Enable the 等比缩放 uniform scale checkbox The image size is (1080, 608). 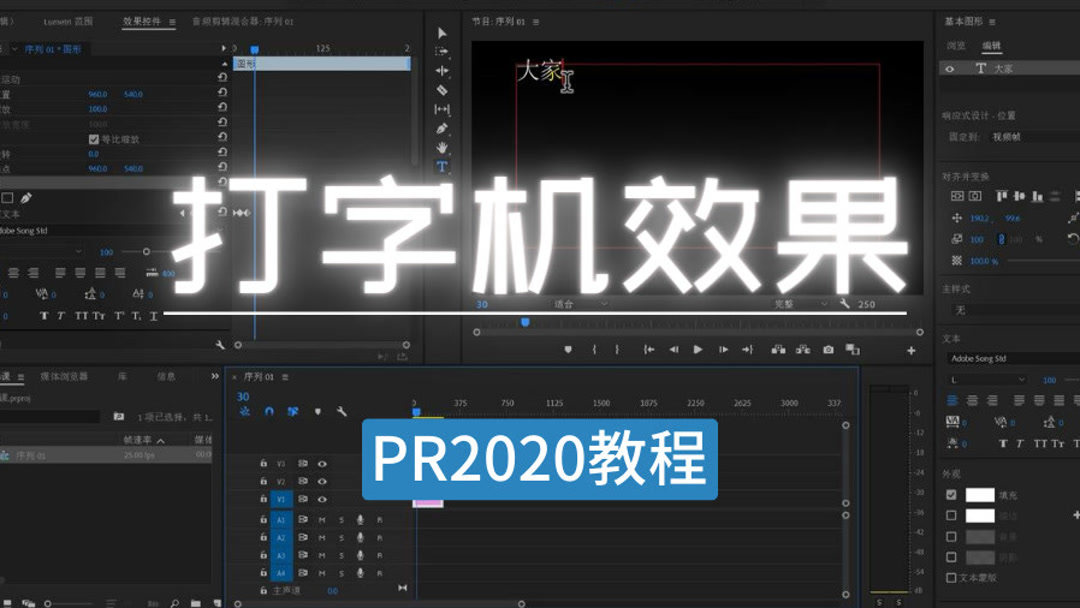tap(92, 138)
